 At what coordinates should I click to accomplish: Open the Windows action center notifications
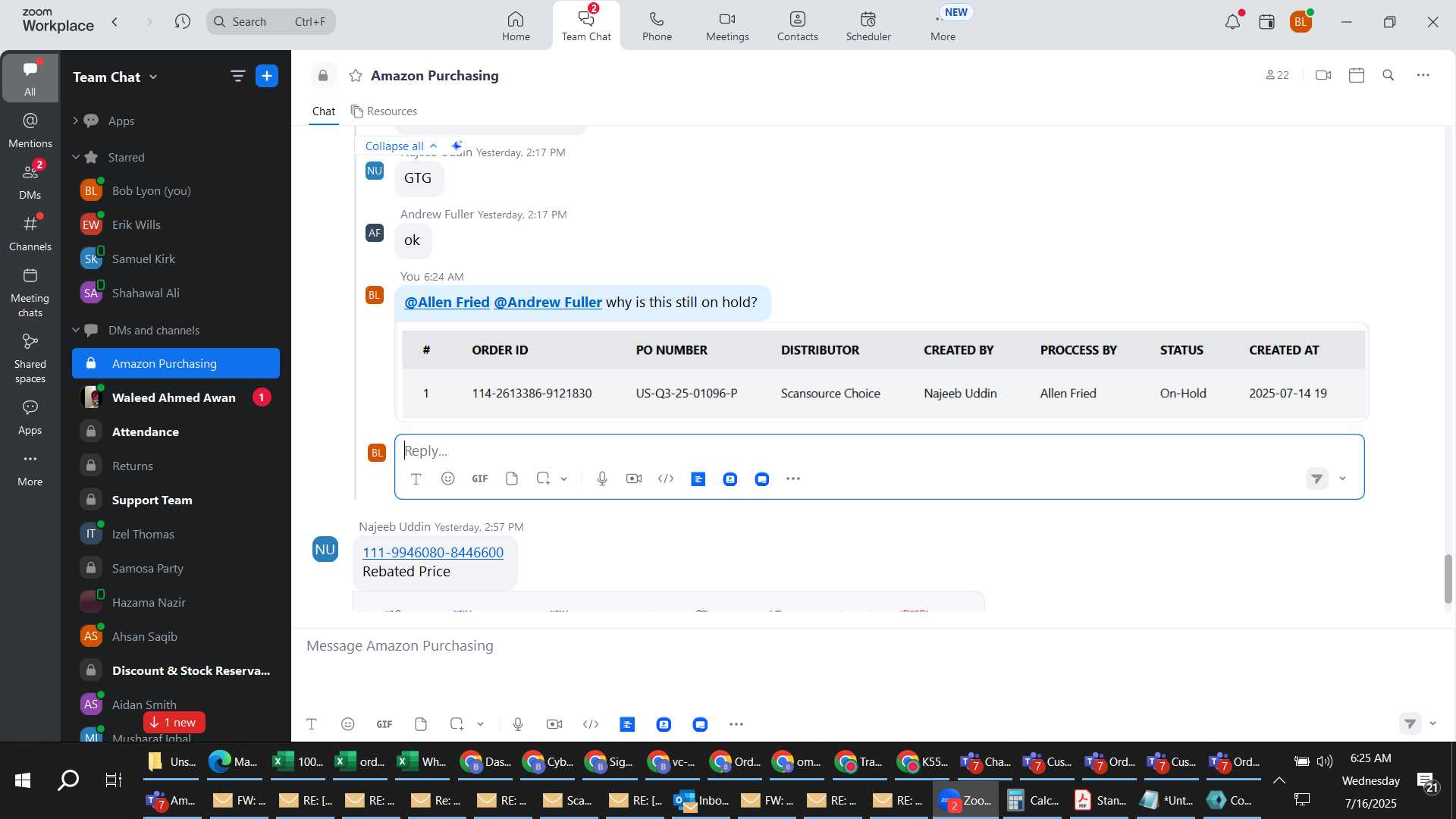[1429, 782]
